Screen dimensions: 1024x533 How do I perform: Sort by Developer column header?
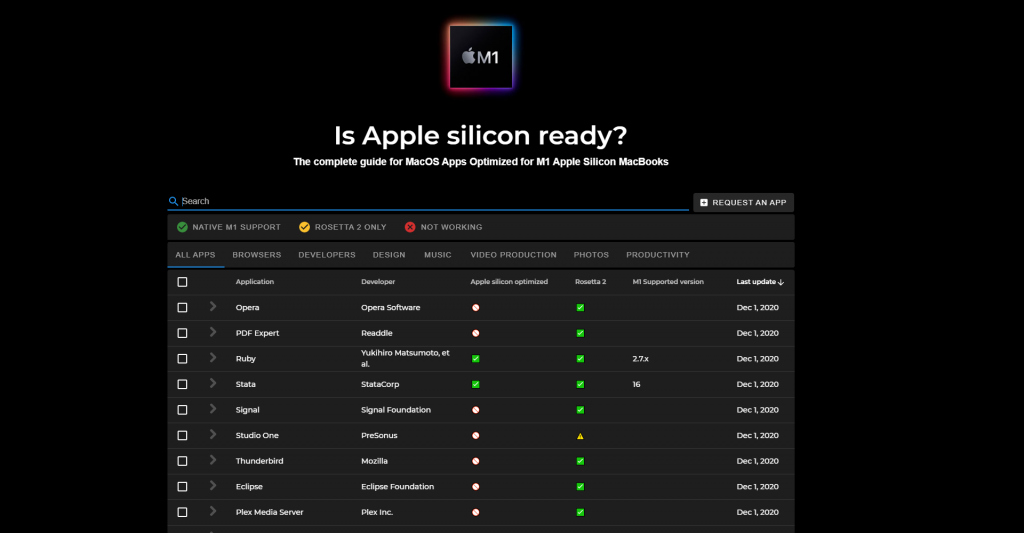tap(378, 282)
